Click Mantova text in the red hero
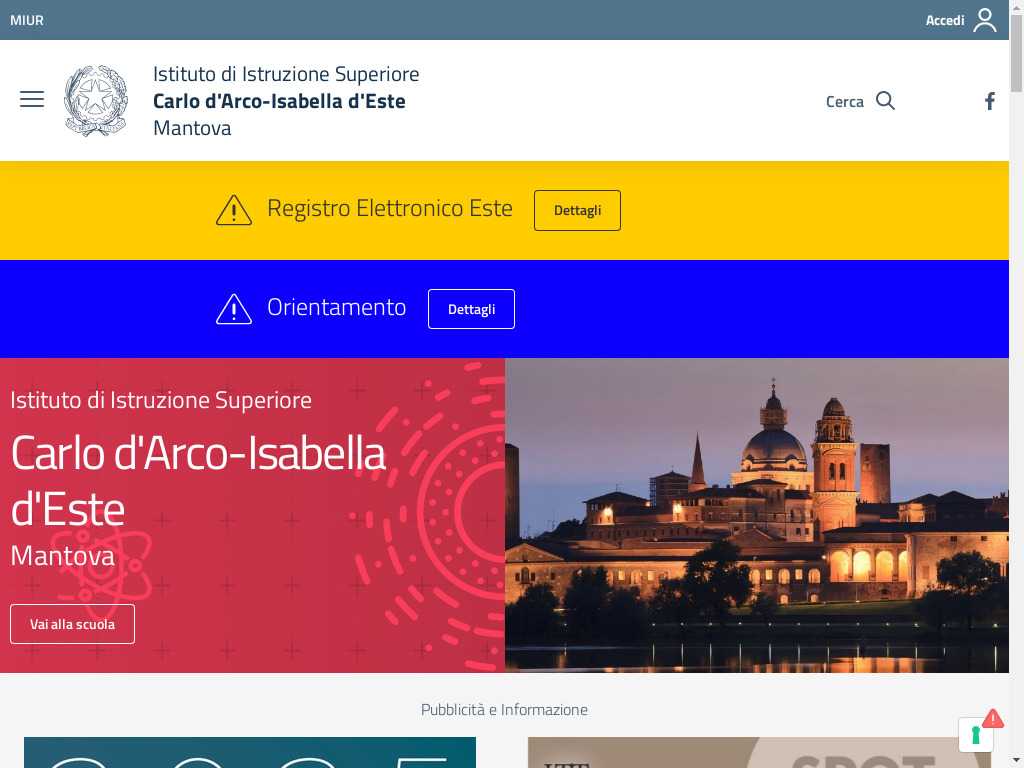 (63, 556)
